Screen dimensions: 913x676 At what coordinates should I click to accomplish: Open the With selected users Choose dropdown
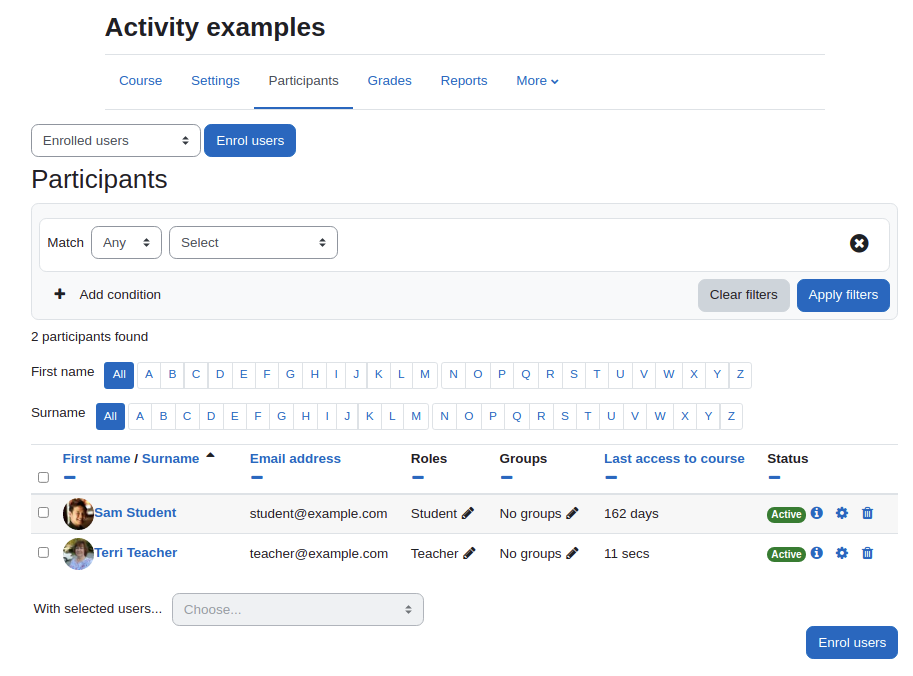pos(298,610)
